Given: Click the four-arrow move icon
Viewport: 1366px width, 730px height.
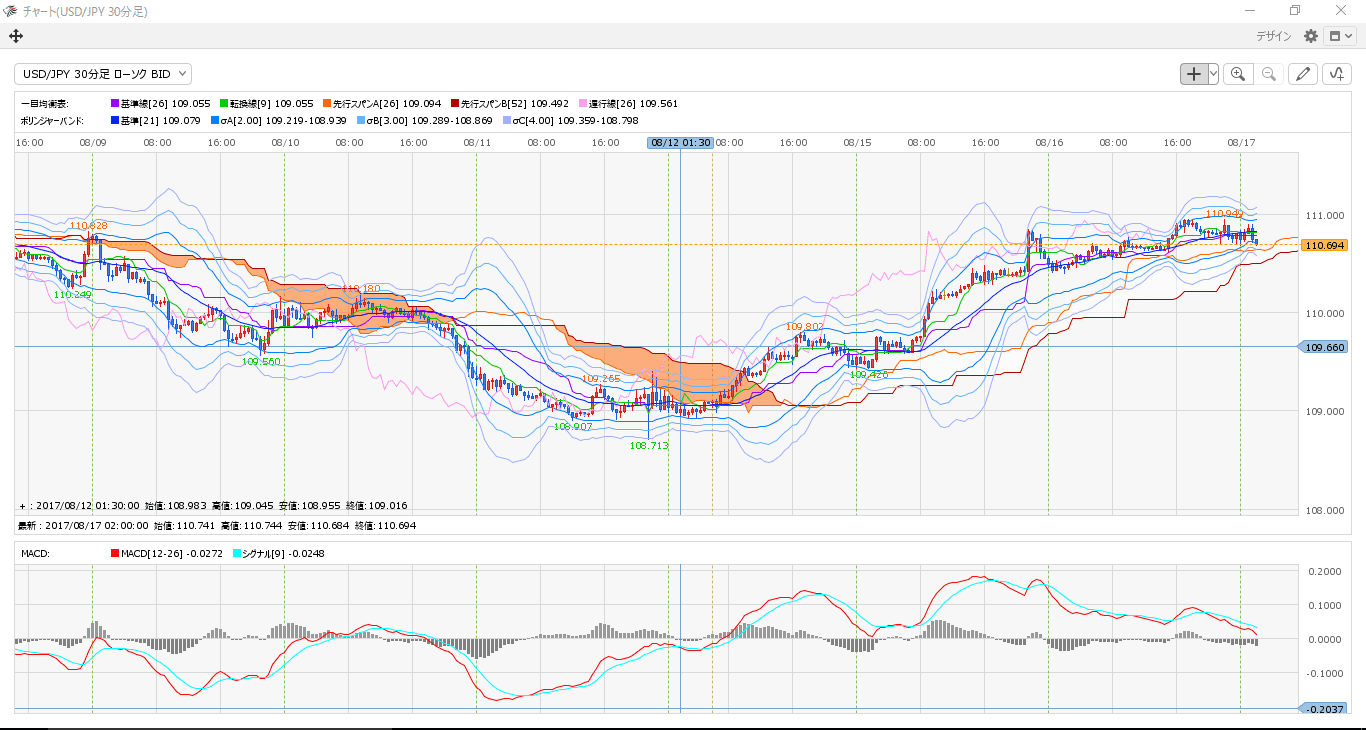Looking at the screenshot, I should click(x=15, y=36).
